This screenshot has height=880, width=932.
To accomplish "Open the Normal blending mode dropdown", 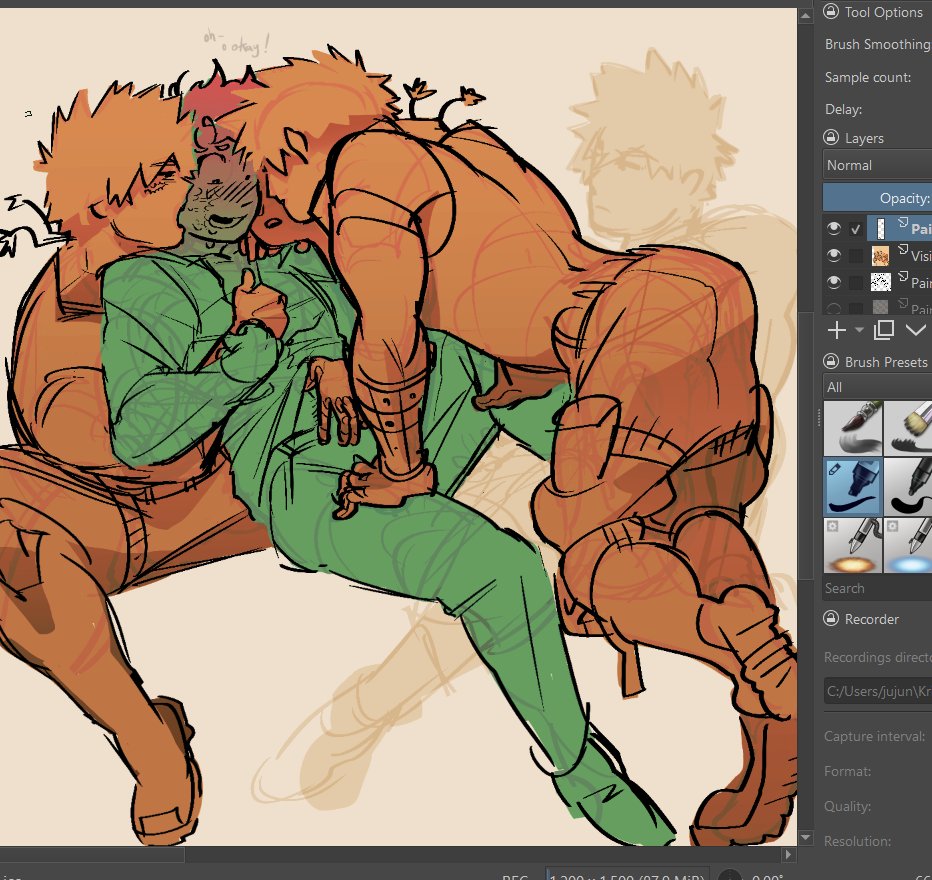I will pos(878,165).
